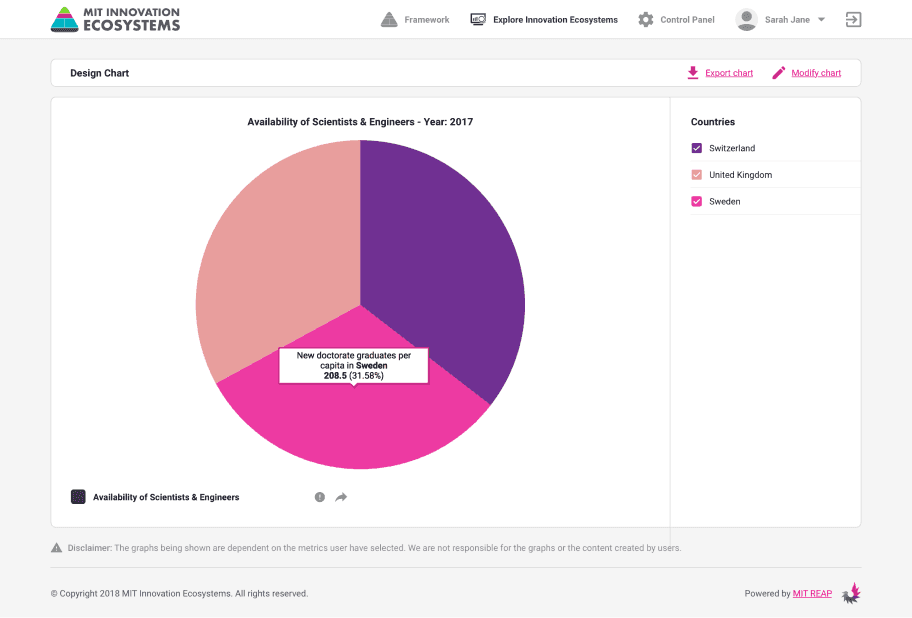This screenshot has height=618, width=912.
Task: Open the Framework menu item
Action: click(427, 20)
